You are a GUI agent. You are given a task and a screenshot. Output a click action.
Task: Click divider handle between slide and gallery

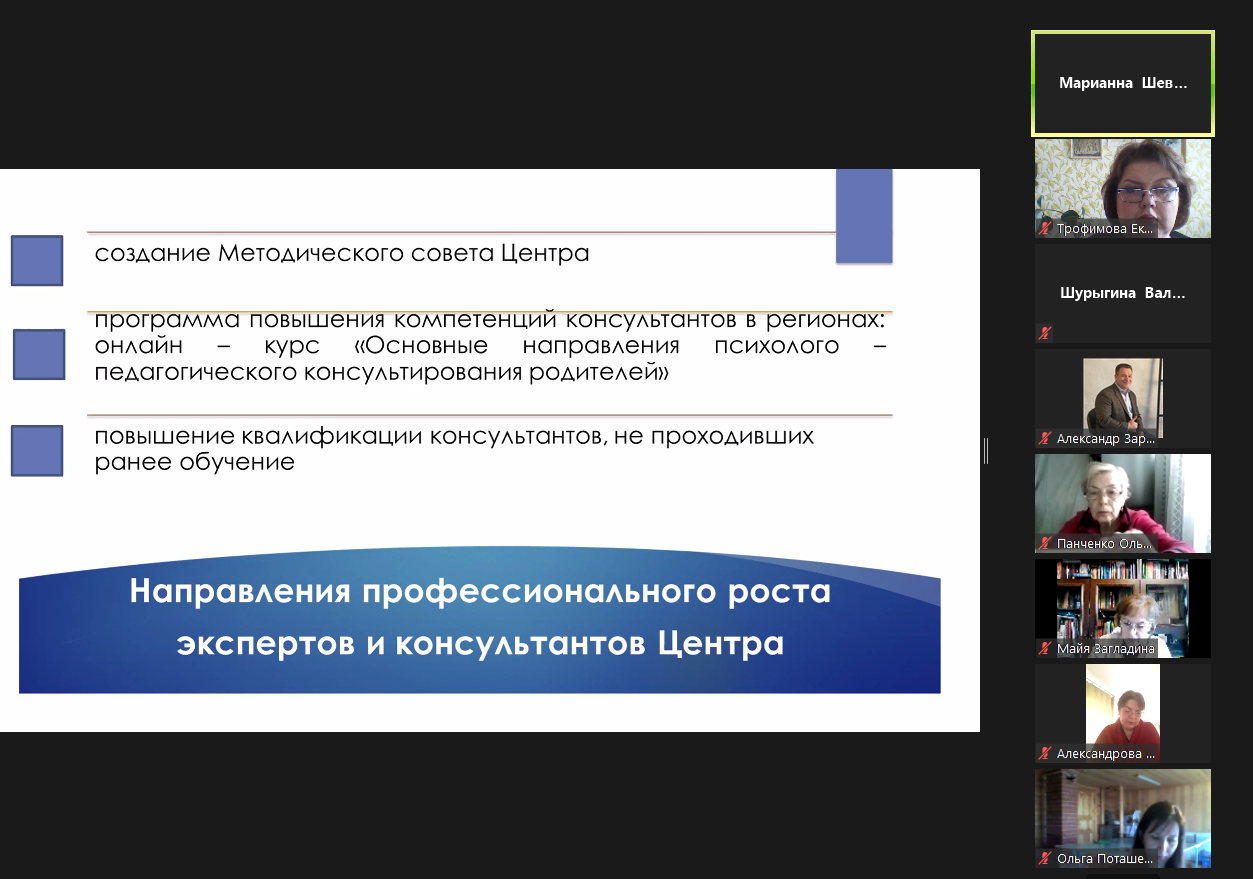click(986, 451)
